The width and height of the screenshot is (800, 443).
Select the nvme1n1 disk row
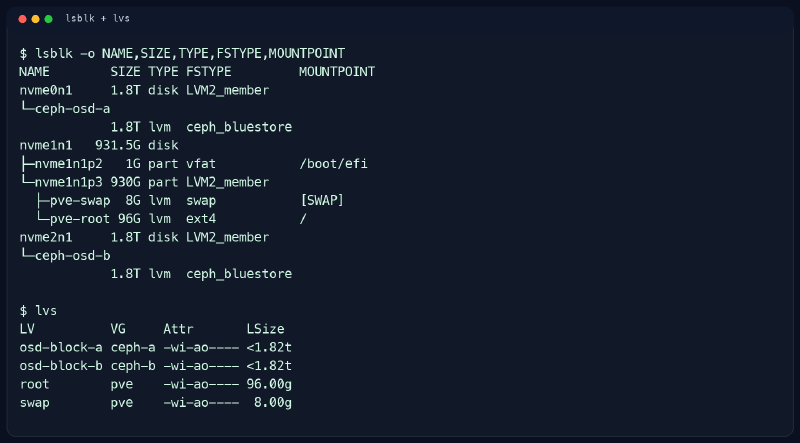99,145
